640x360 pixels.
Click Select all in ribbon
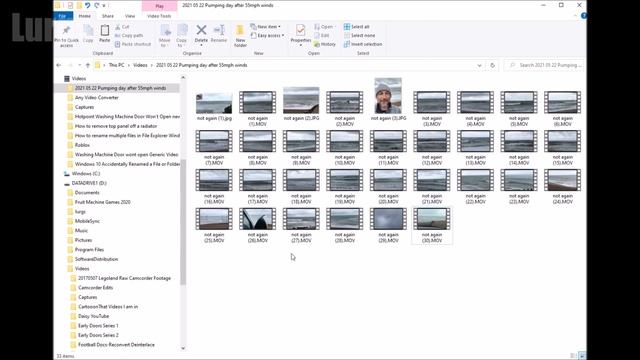pyautogui.click(x=357, y=27)
